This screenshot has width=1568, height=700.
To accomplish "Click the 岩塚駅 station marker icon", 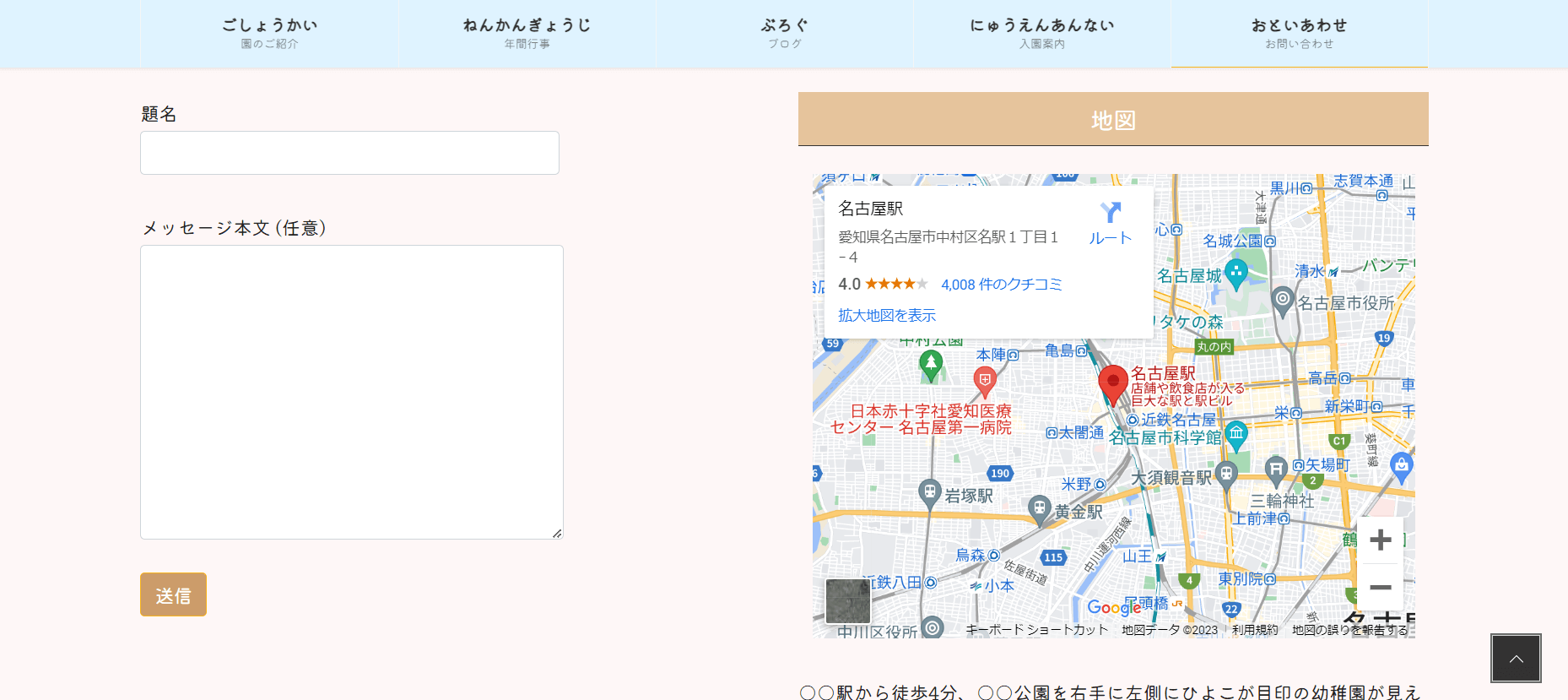I will click(x=929, y=494).
